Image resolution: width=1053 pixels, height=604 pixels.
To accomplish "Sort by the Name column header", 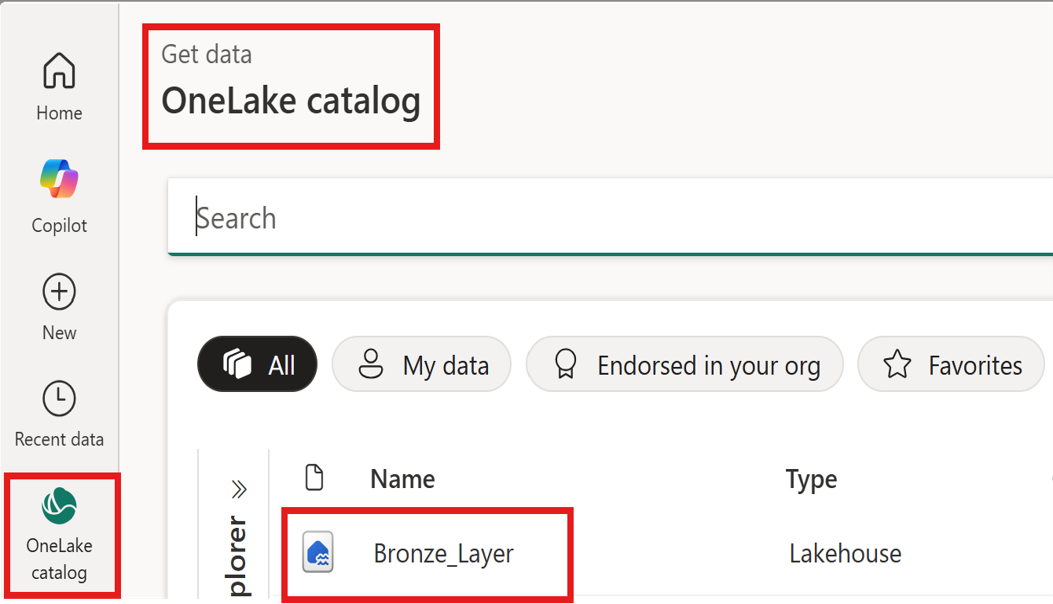I will click(x=403, y=479).
